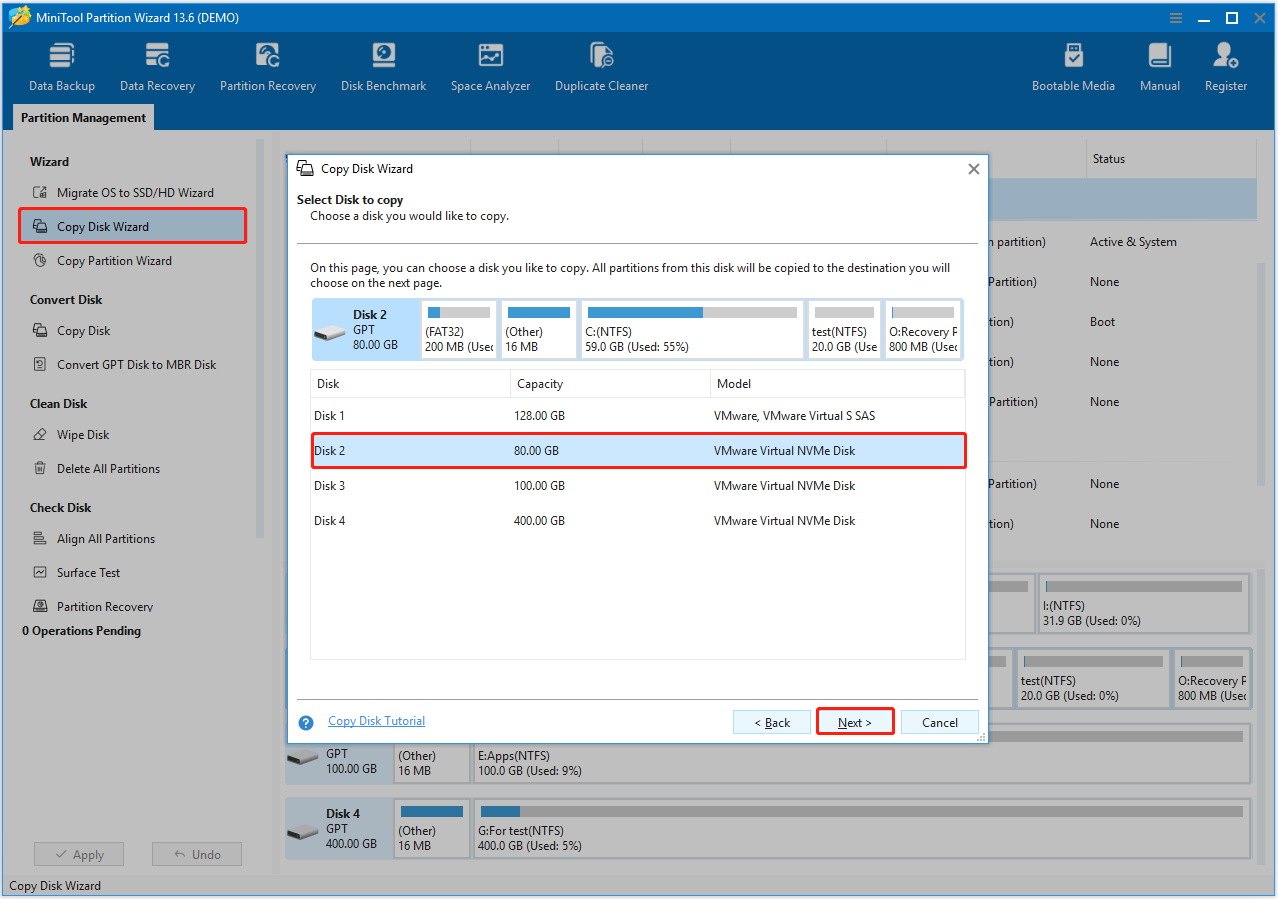
Task: Open the Data Backup tool
Action: coord(62,68)
